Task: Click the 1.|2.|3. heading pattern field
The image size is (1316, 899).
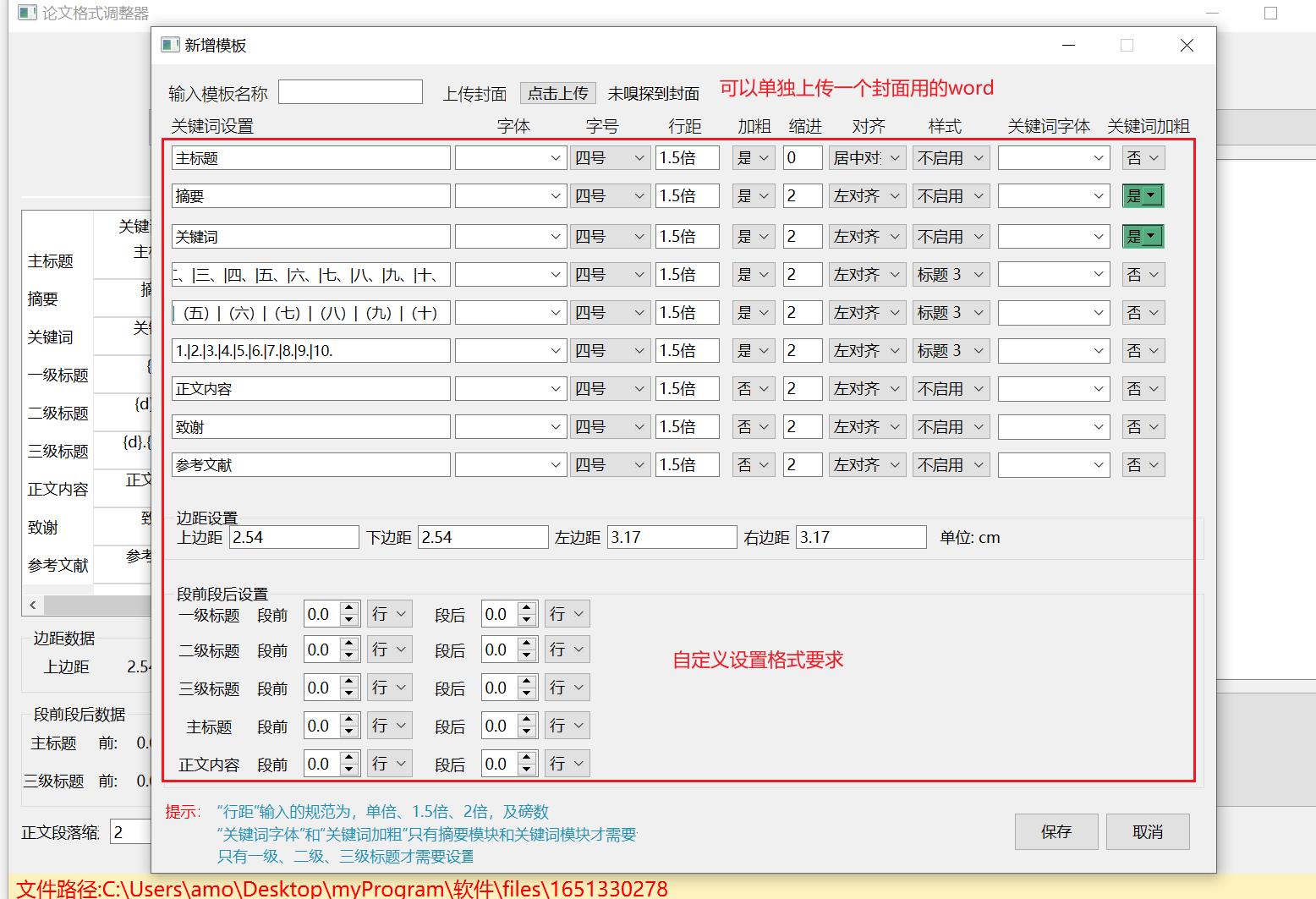Action: 311,351
